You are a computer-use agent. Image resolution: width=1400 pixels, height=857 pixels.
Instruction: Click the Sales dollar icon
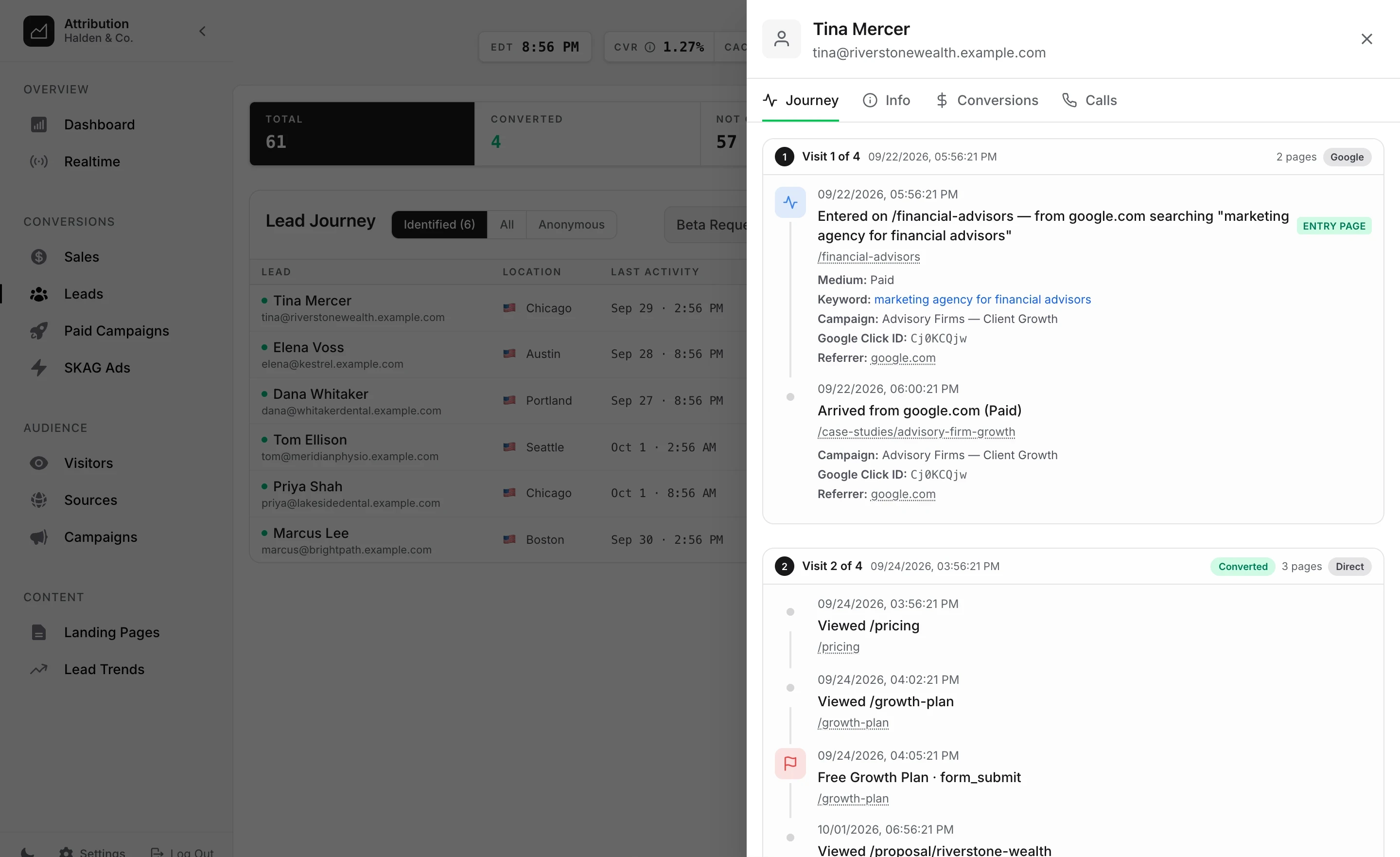pyautogui.click(x=38, y=257)
